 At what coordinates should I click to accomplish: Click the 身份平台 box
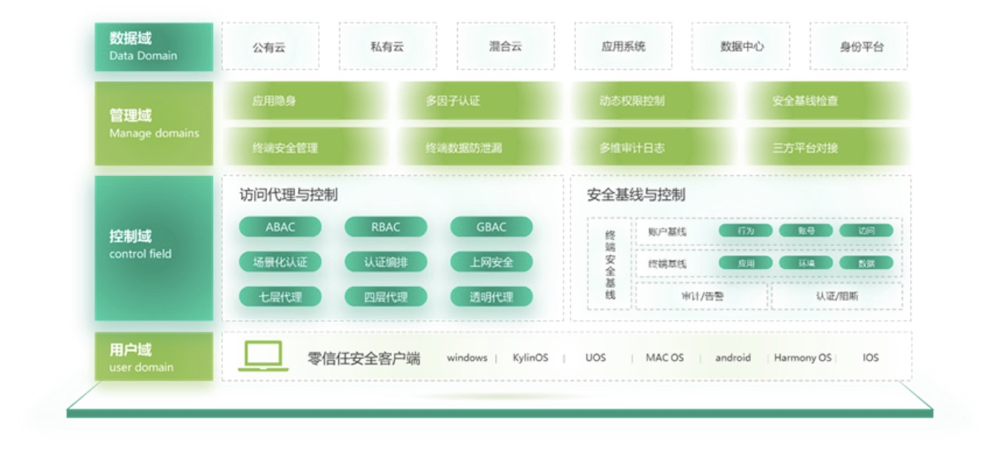point(858,47)
